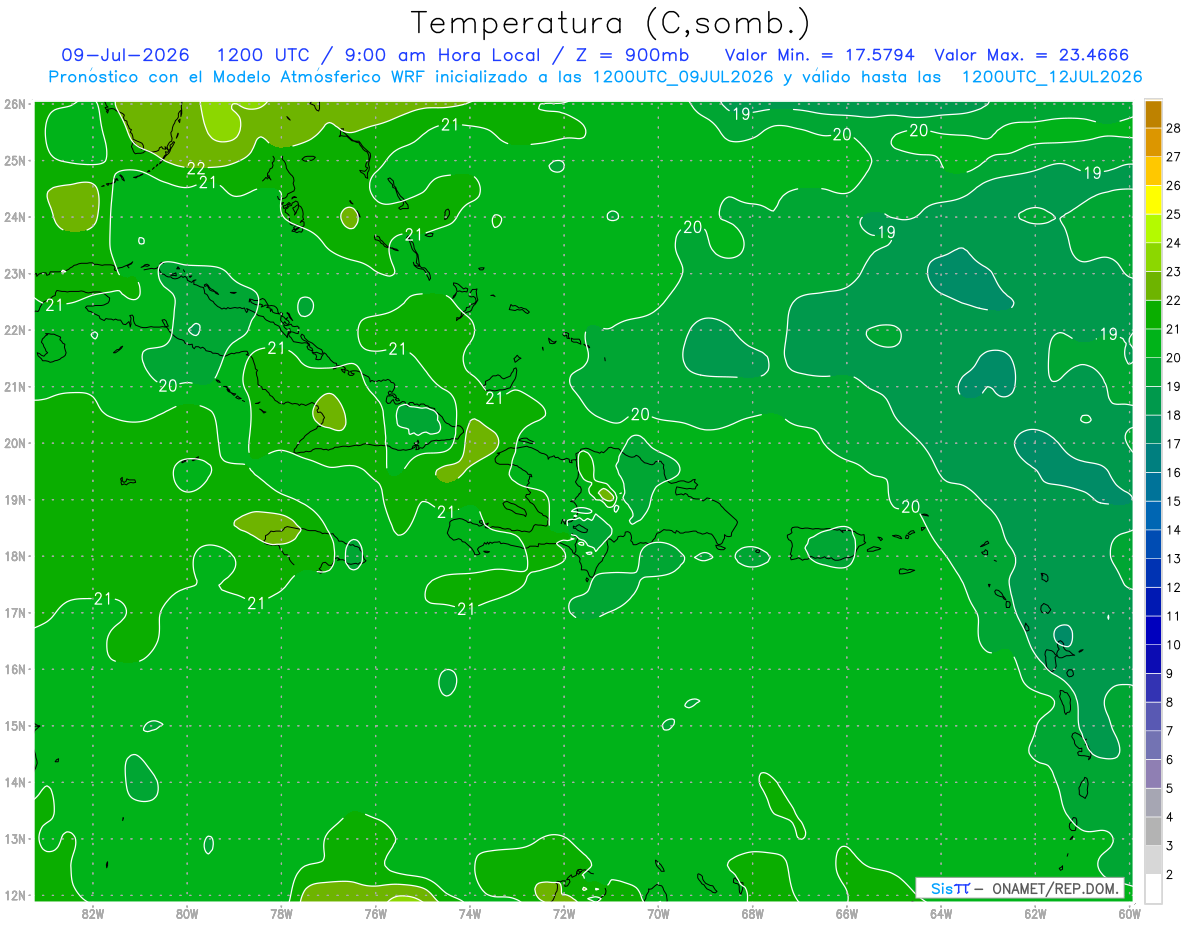Viewport: 1200px width, 927px height.
Task: Click latitude axis label "12N"
Action: (x=14, y=895)
